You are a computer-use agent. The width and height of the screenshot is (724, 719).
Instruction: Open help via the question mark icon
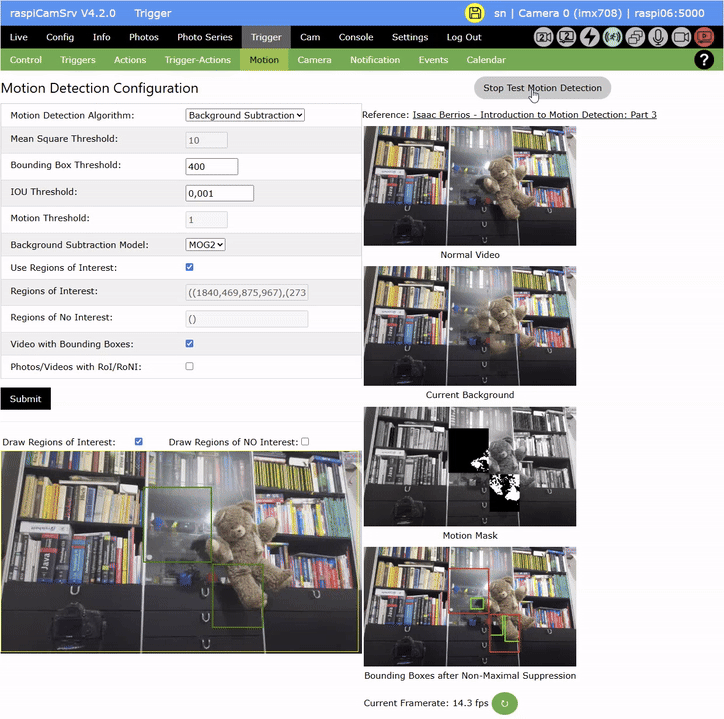click(703, 60)
